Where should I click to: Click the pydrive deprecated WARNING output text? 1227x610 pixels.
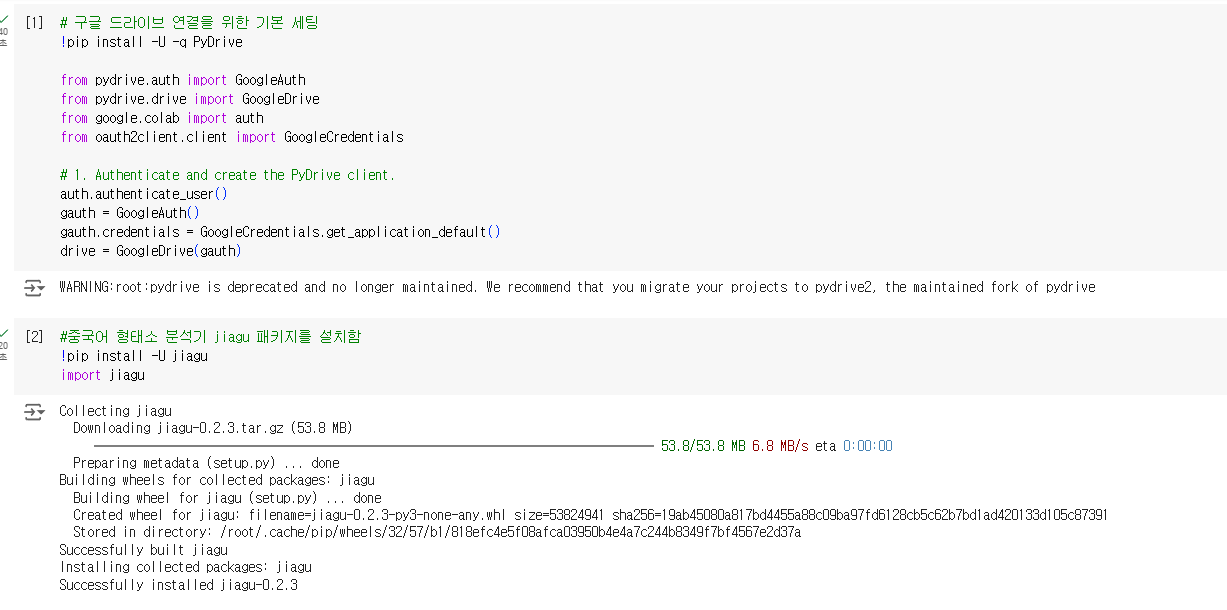point(577,287)
